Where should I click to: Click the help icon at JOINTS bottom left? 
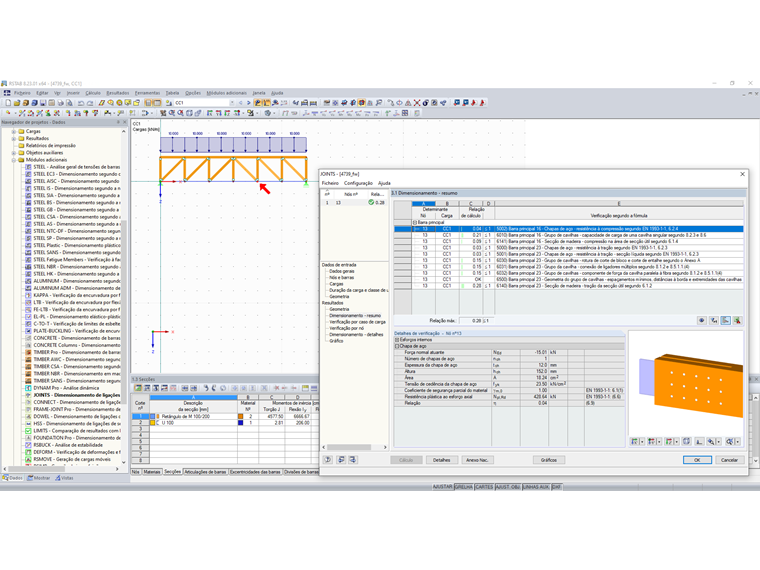pyautogui.click(x=328, y=459)
